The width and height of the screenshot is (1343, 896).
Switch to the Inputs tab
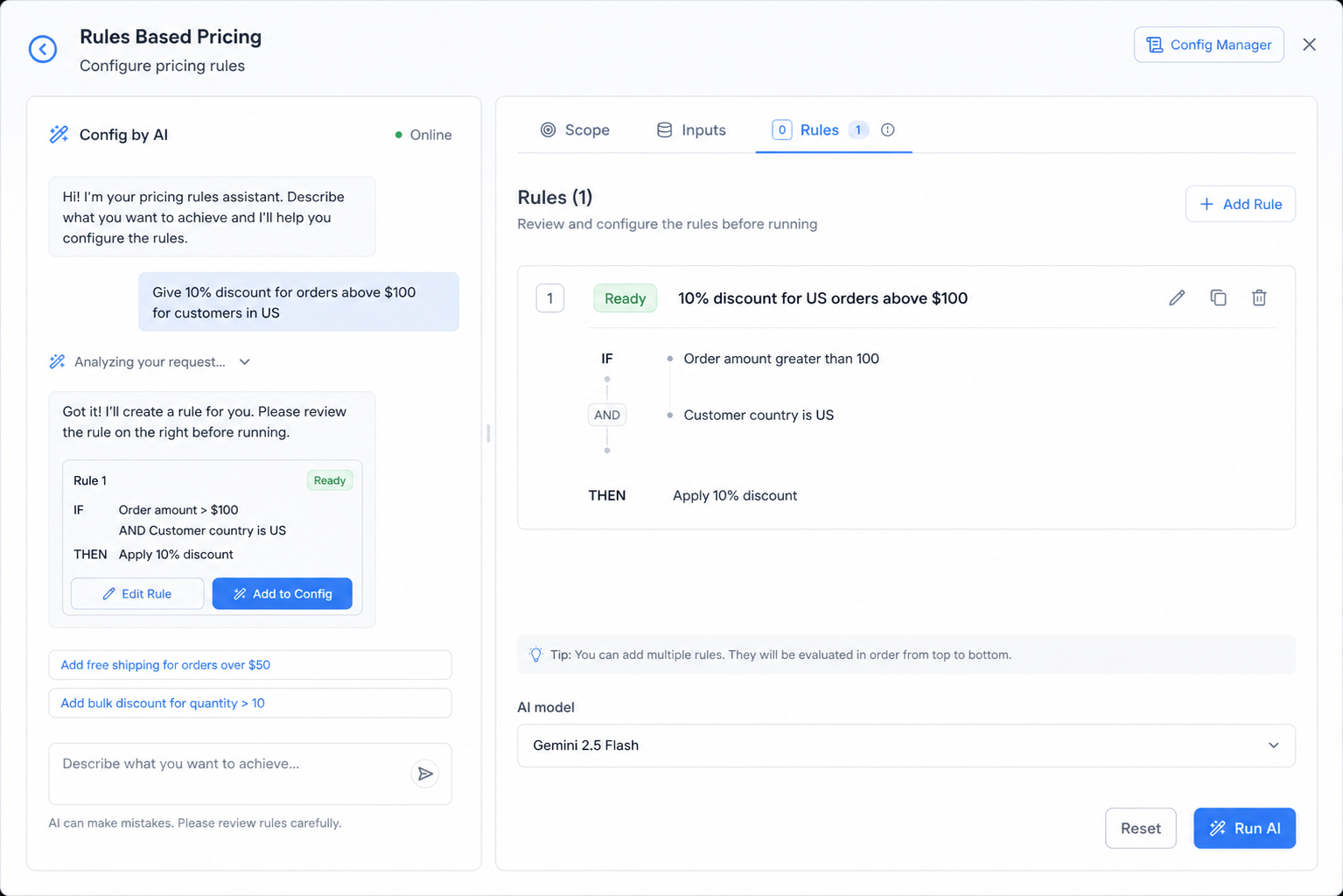click(691, 130)
